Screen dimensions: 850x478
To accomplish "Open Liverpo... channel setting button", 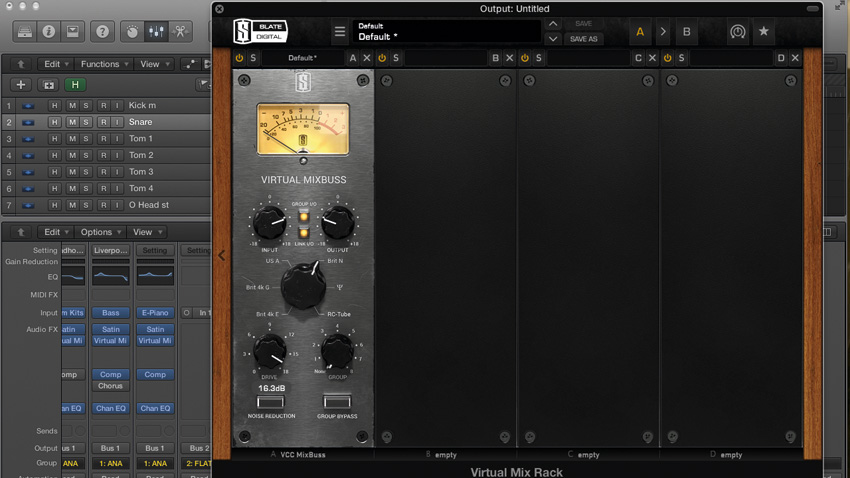I will pyautogui.click(x=111, y=250).
